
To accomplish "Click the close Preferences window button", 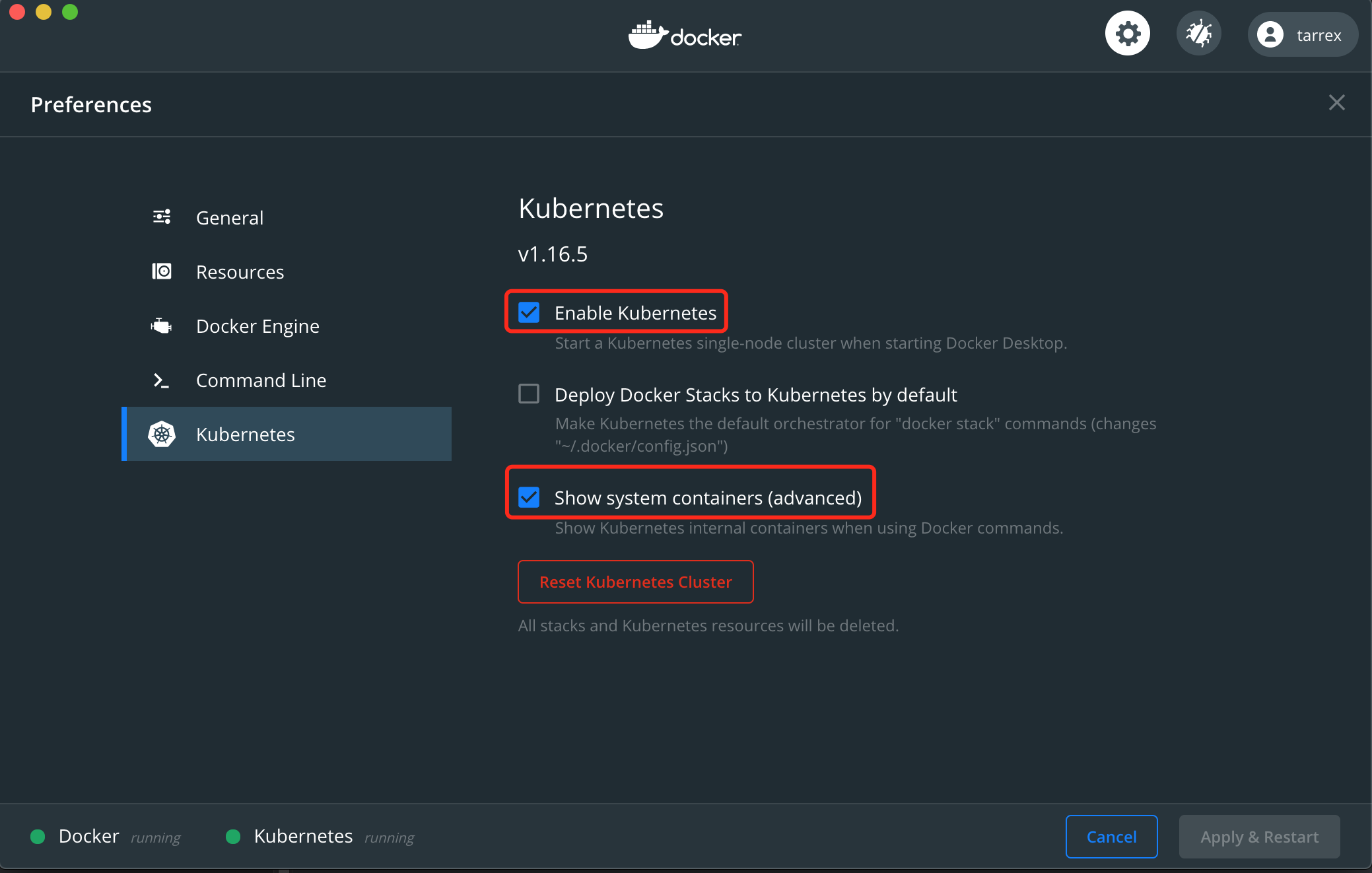I will (x=1337, y=103).
